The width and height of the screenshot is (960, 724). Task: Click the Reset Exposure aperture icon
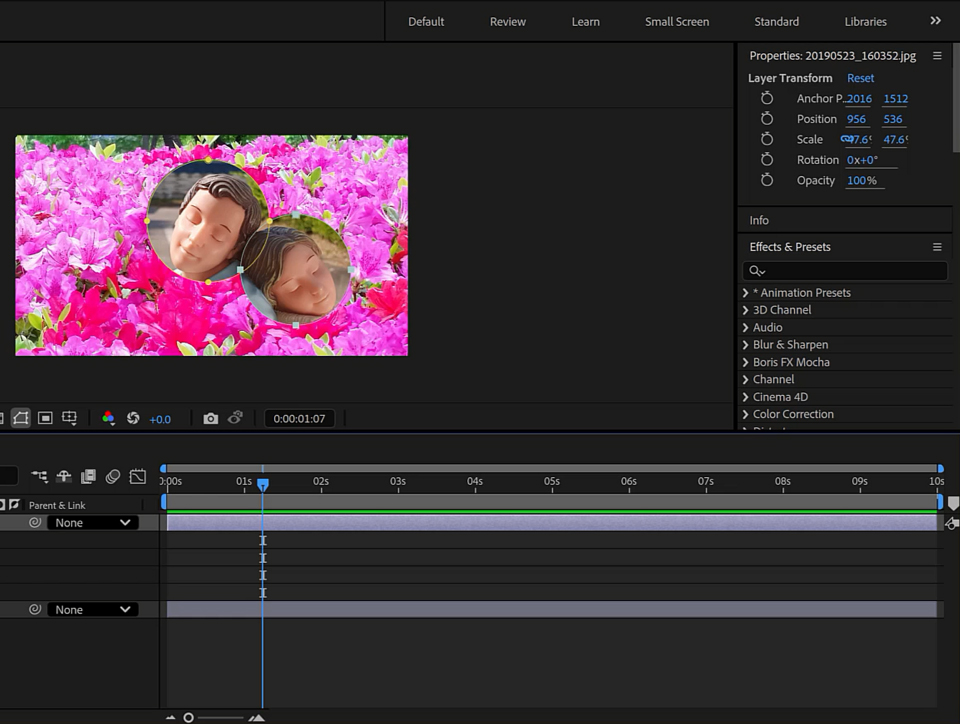click(x=133, y=419)
